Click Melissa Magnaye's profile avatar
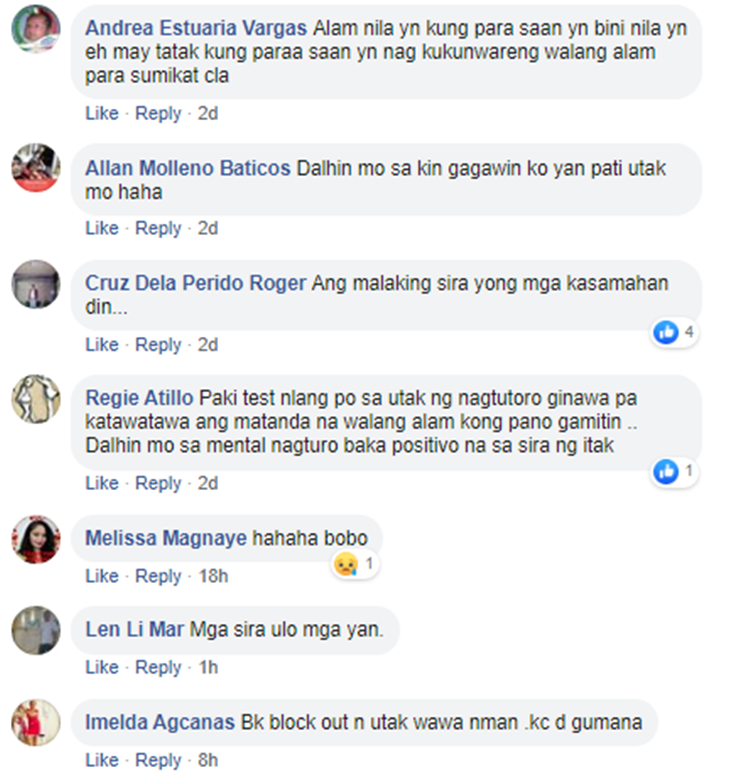Screen dimensions: 750x782 pyautogui.click(x=36, y=540)
